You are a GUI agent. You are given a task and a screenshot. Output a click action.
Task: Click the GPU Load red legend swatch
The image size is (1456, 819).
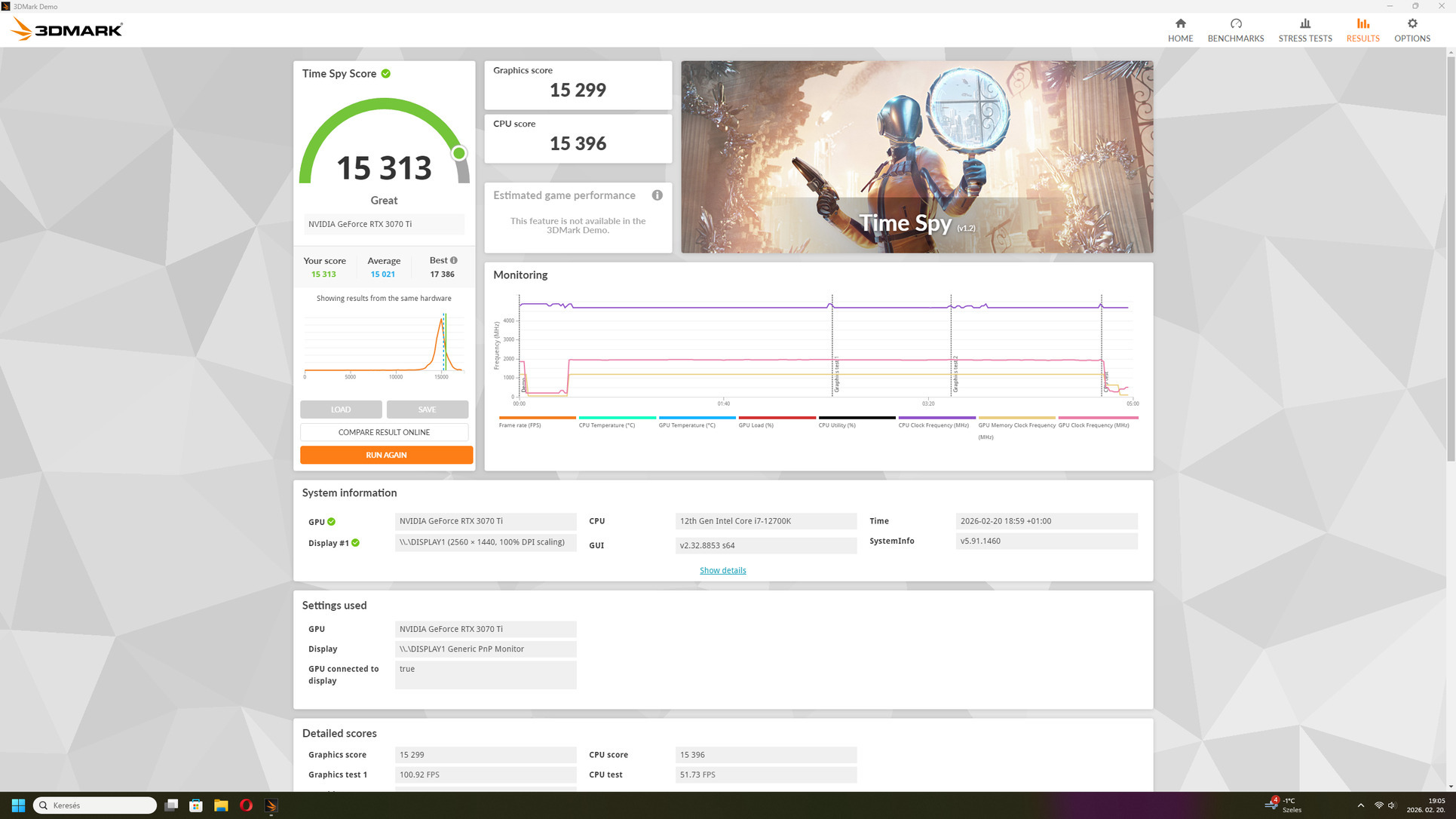(x=777, y=418)
